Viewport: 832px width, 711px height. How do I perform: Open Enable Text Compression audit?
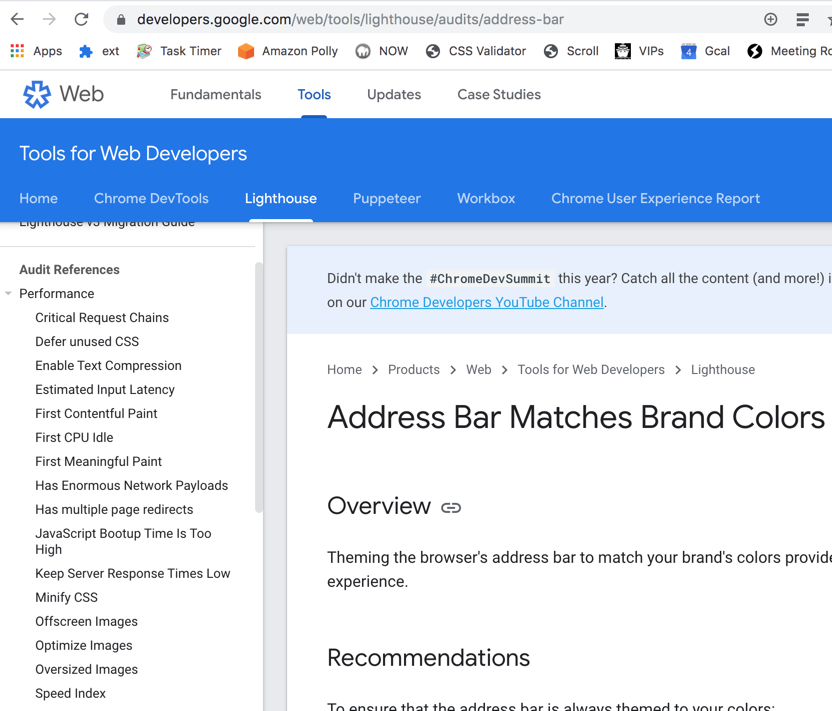point(108,366)
